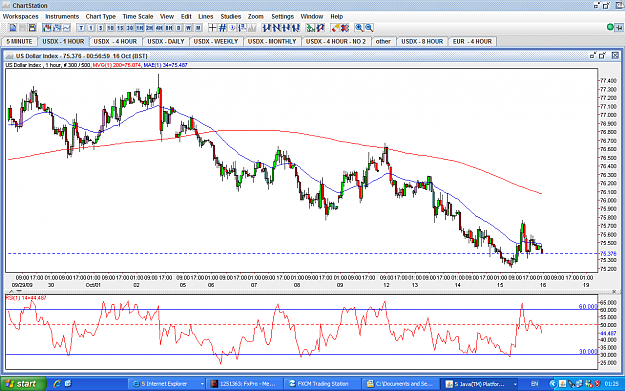Open the Settings menu
This screenshot has width=625, height=391.
click(282, 17)
